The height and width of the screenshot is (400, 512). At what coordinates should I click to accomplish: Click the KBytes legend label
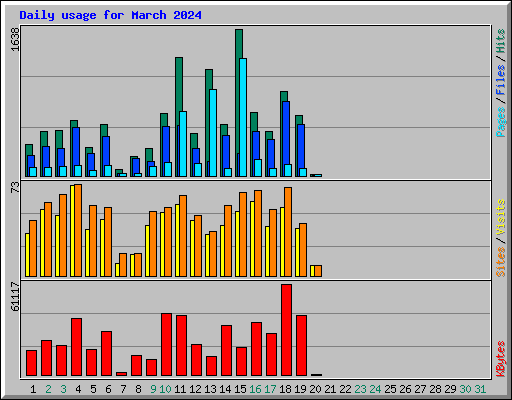[x=501, y=359]
